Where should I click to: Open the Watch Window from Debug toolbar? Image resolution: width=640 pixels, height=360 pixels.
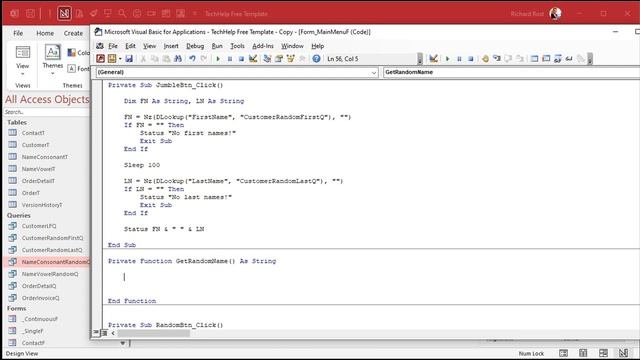558,59
